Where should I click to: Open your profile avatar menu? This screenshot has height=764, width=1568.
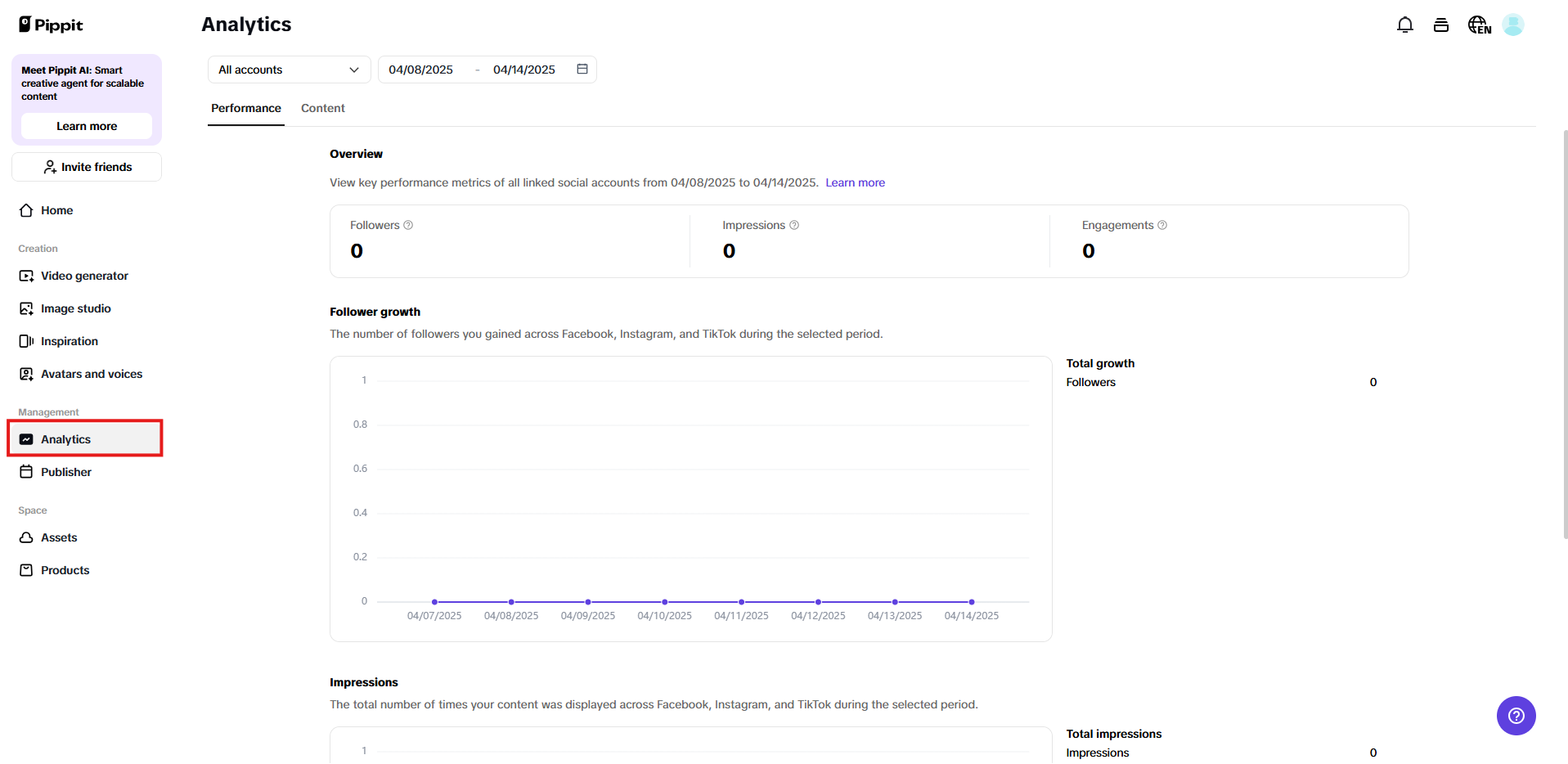tap(1512, 25)
